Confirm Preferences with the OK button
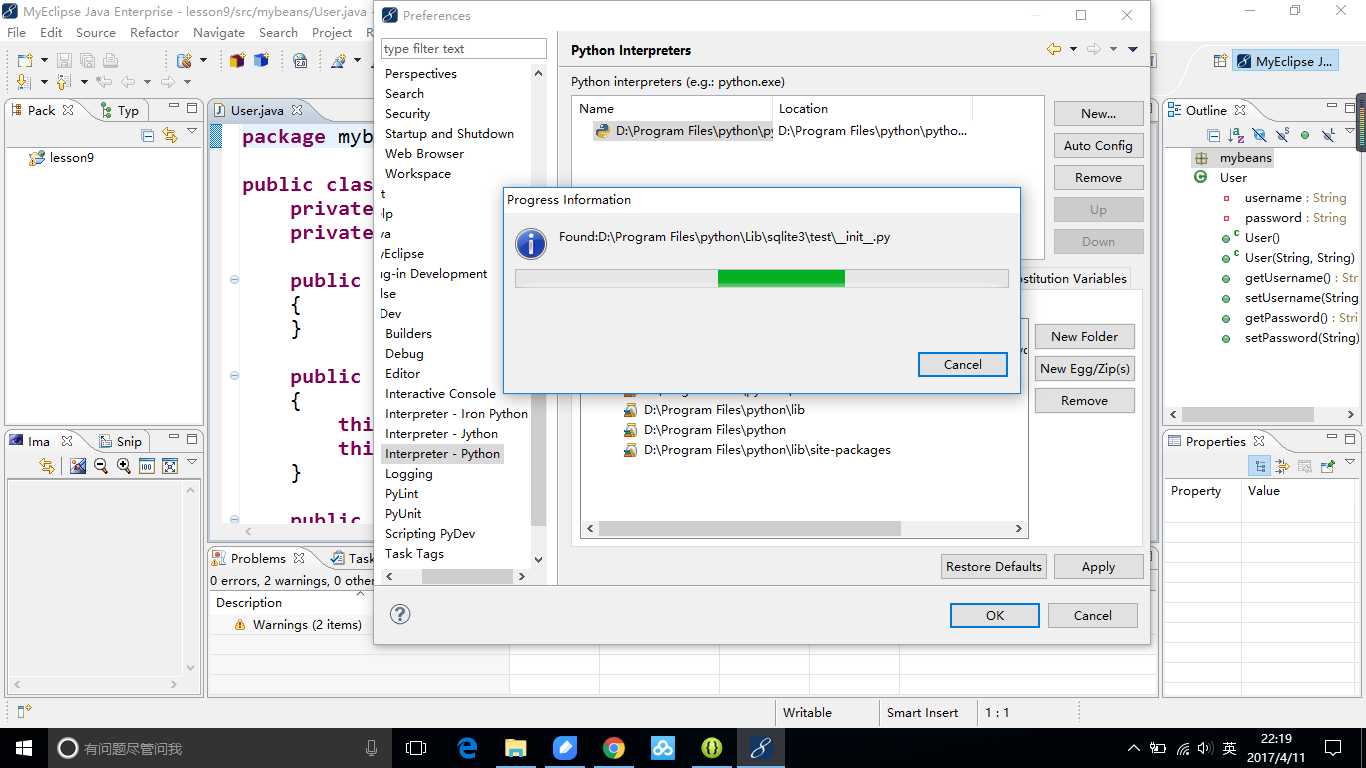 pos(994,615)
